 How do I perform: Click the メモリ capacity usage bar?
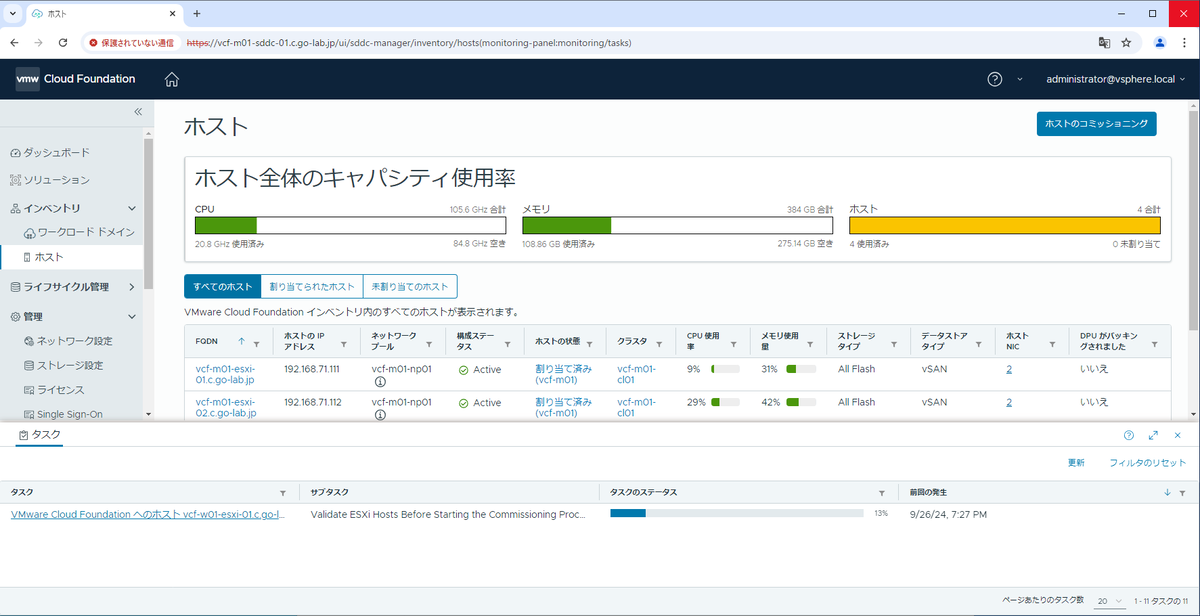click(677, 225)
